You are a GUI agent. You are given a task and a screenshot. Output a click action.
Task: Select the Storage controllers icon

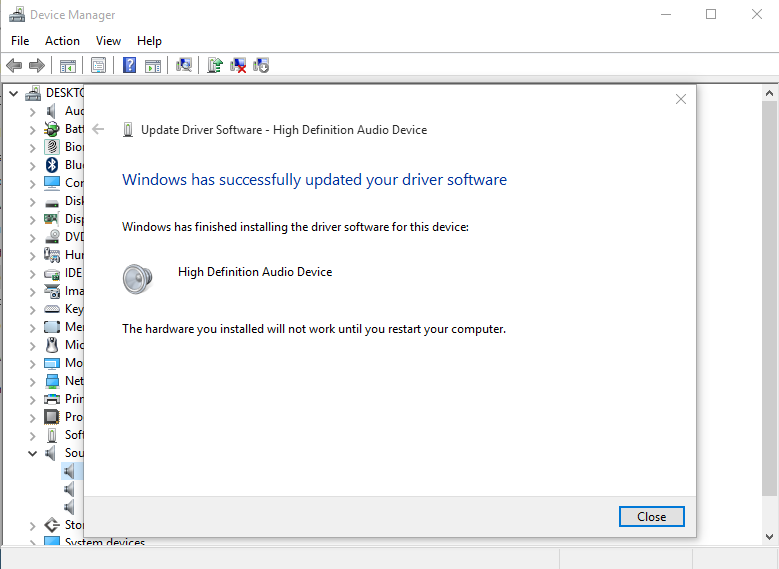click(52, 524)
